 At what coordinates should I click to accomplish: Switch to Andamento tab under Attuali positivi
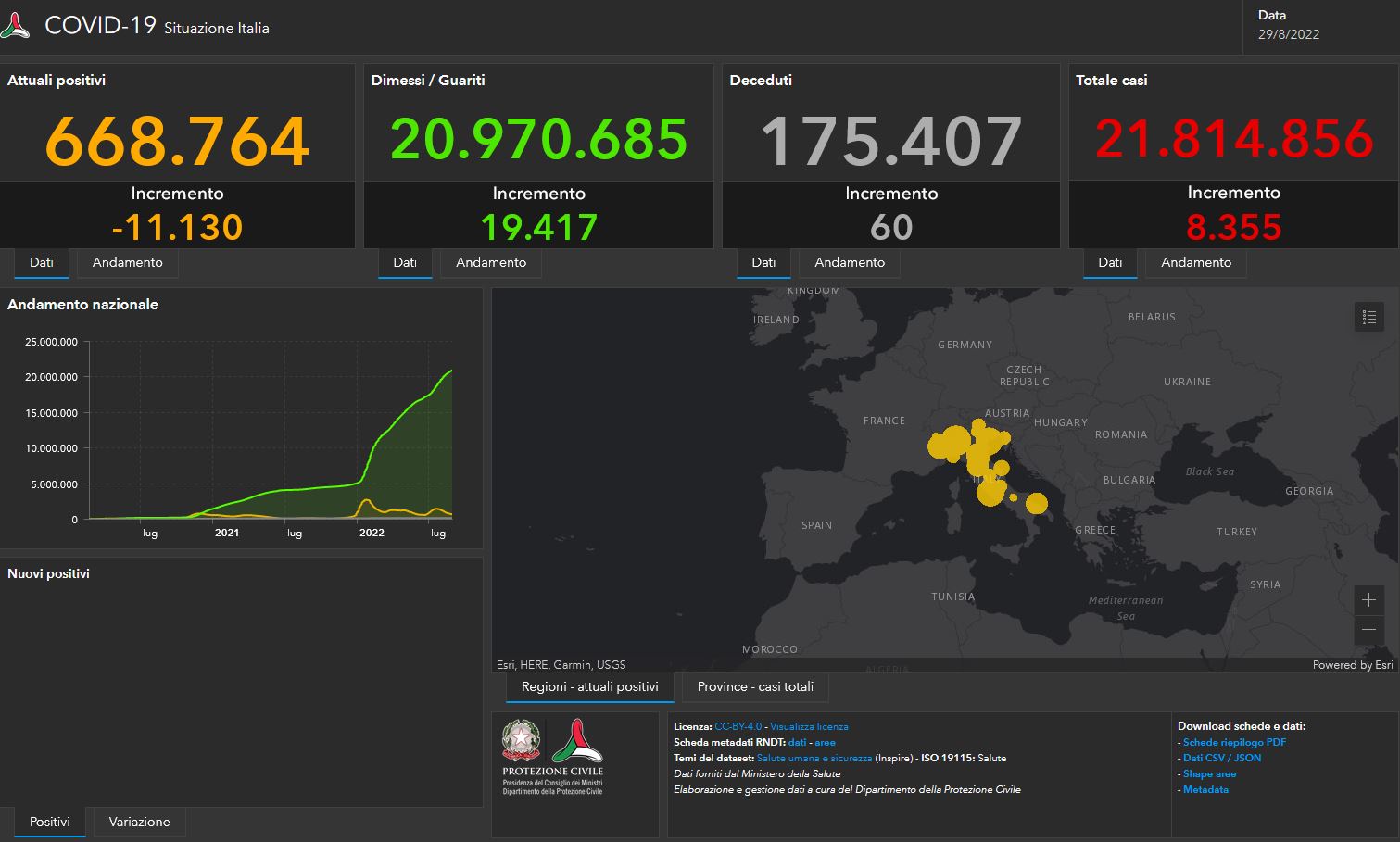click(127, 262)
